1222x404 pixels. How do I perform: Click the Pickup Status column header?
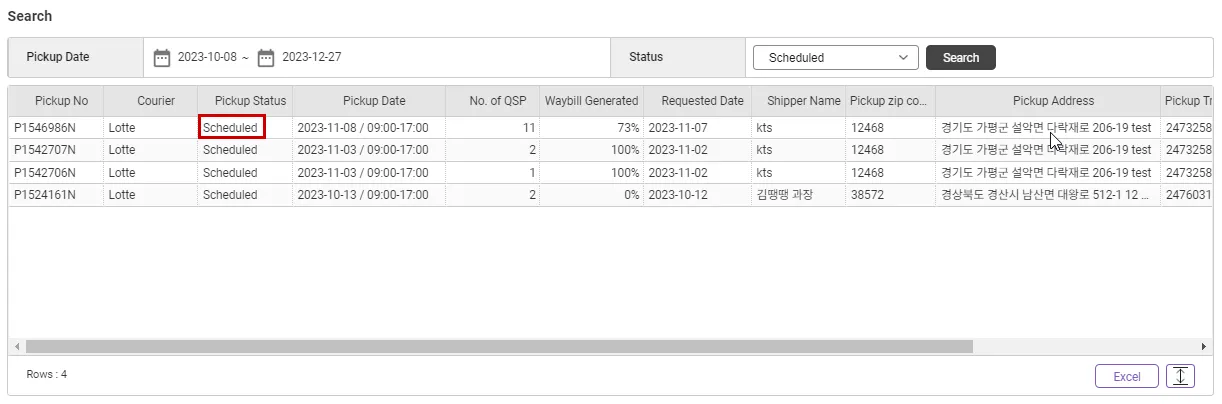(x=250, y=101)
